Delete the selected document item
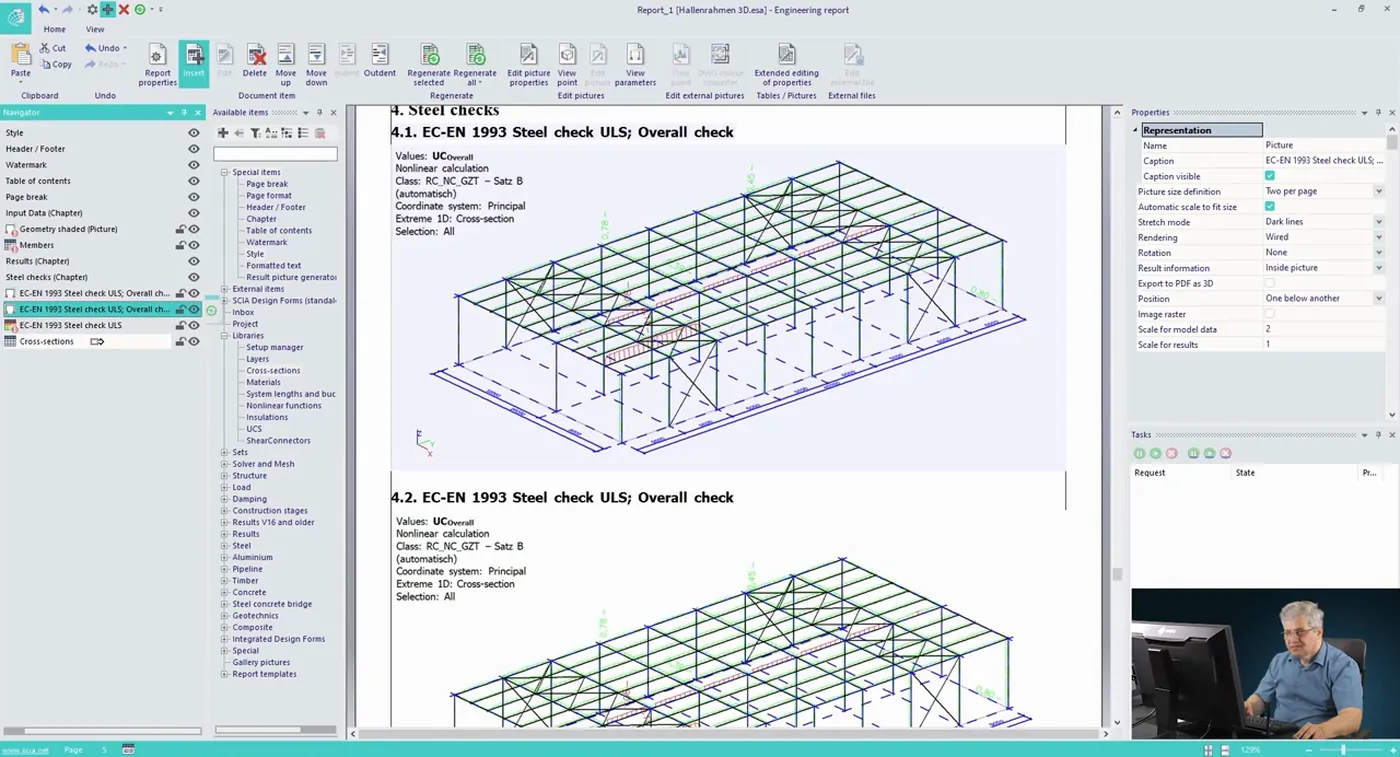The height and width of the screenshot is (757, 1400). coord(255,62)
